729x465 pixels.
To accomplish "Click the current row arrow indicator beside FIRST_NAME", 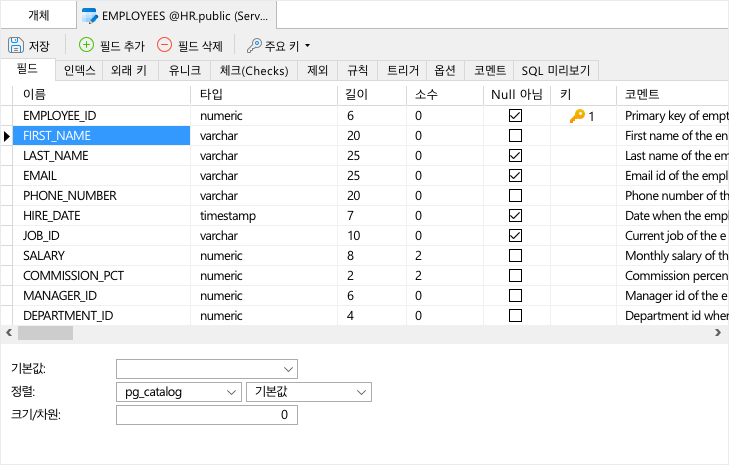I will point(7,136).
